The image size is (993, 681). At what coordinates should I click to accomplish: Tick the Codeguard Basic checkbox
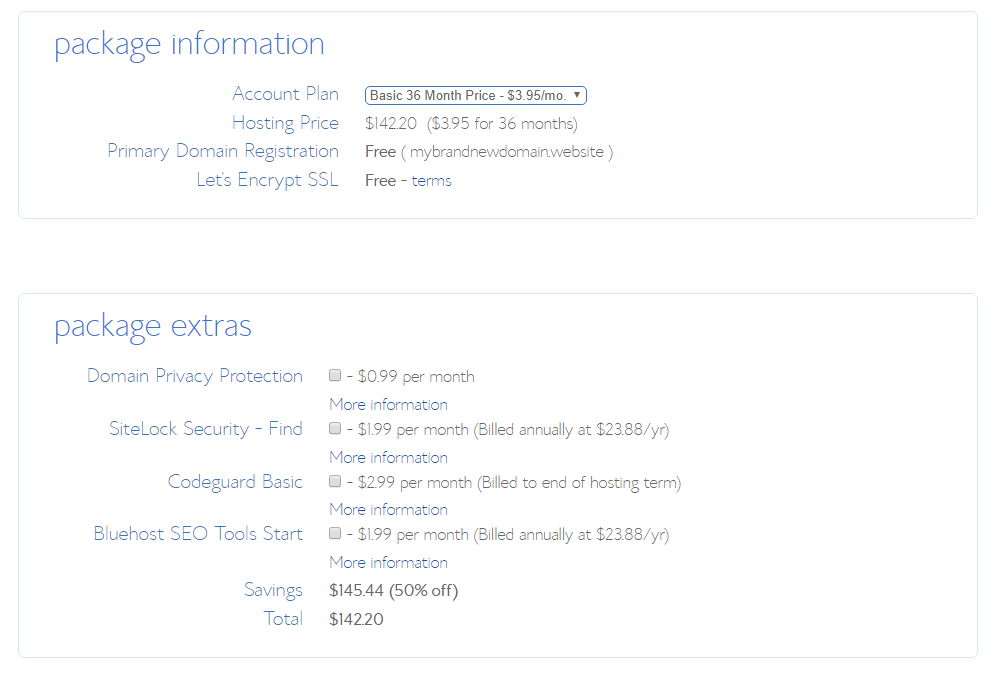tap(335, 481)
